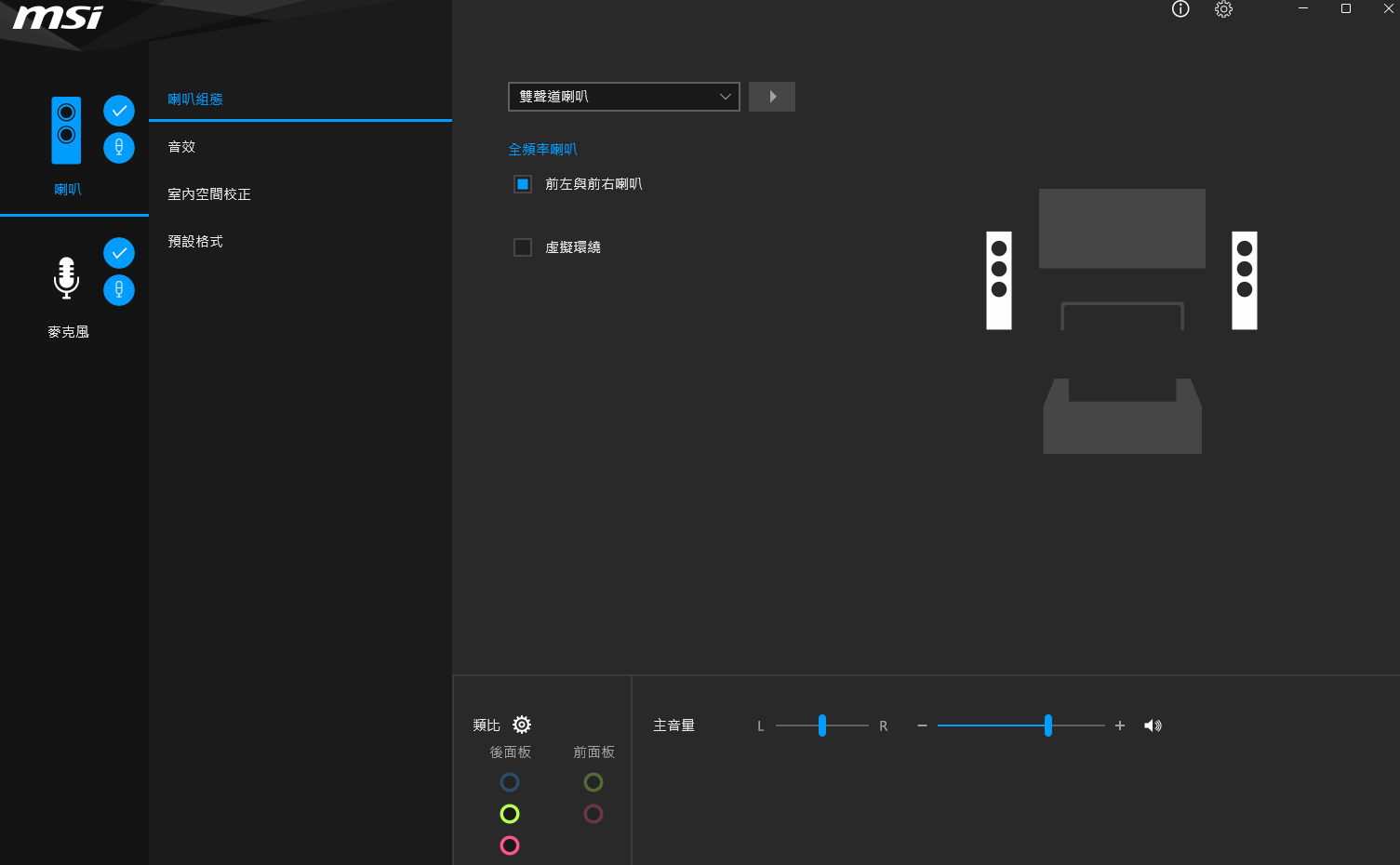Switch to the 音效 tab
The width and height of the screenshot is (1400, 865).
point(181,146)
